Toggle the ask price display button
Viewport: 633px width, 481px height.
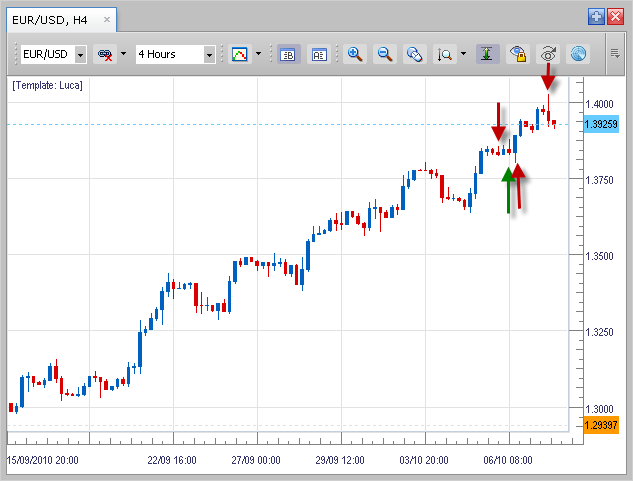[x=319, y=54]
